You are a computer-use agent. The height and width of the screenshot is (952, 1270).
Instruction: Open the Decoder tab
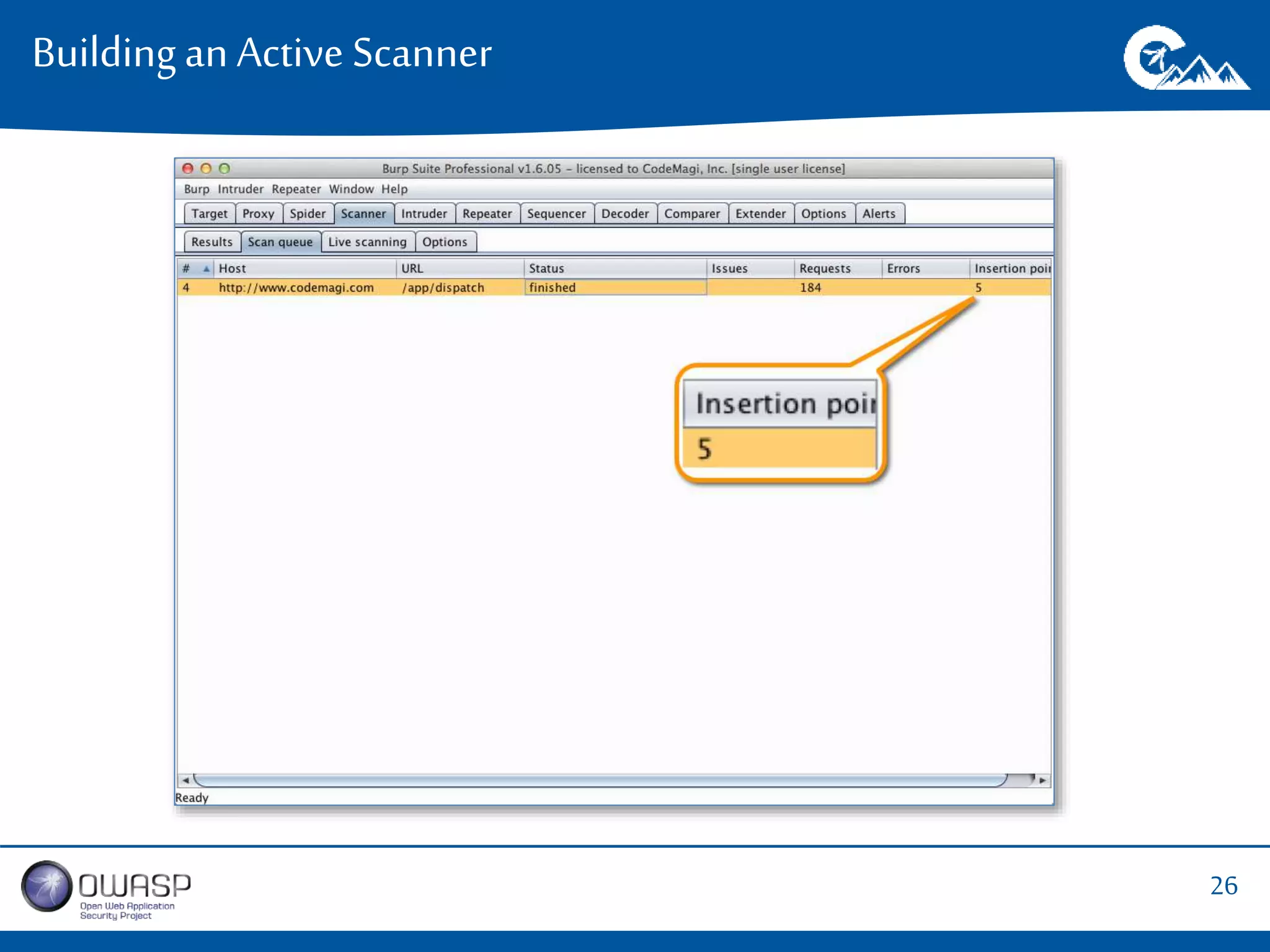click(x=625, y=214)
